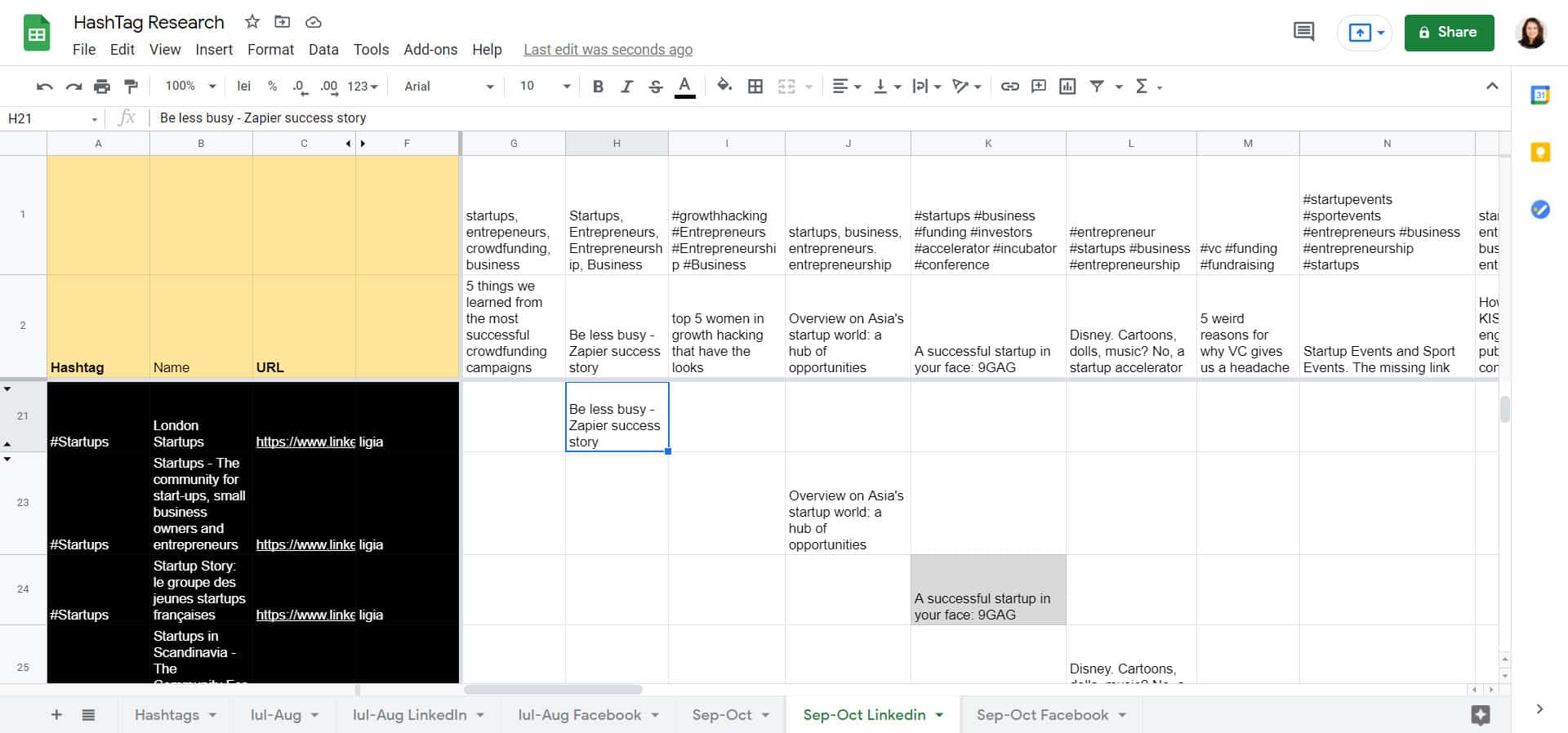1568x733 pixels.
Task: Format as percent with the % button
Action: tap(272, 87)
